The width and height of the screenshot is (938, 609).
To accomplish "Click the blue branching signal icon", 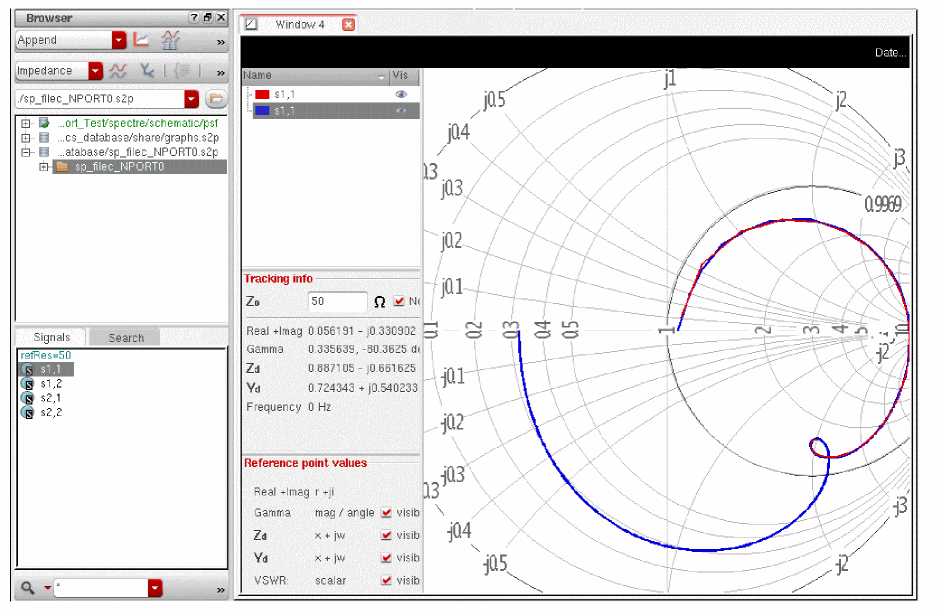I will 147,71.
